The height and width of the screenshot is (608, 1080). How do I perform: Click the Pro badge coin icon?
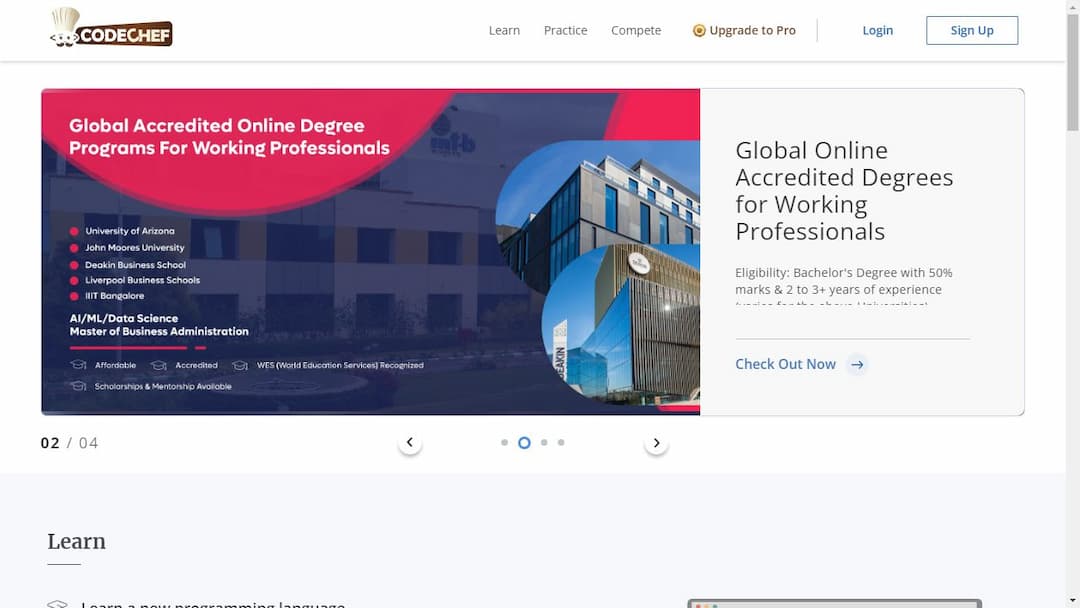click(x=699, y=31)
